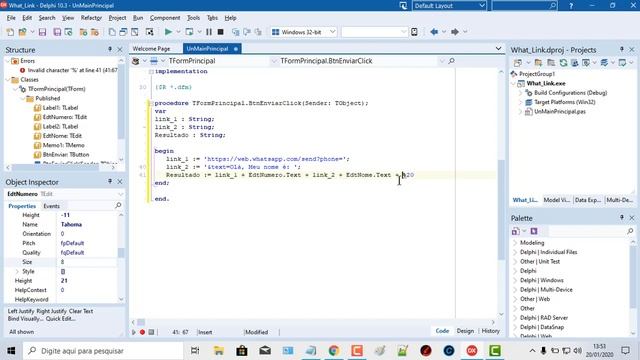This screenshot has width=640, height=360.
Task: Click the Toggle Form/Unit toolbar icon
Action: (x=134, y=32)
